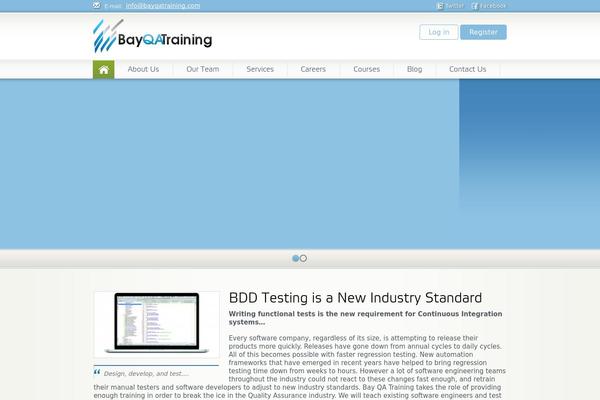Open the Twitter link text
The image size is (600, 400).
click(454, 6)
